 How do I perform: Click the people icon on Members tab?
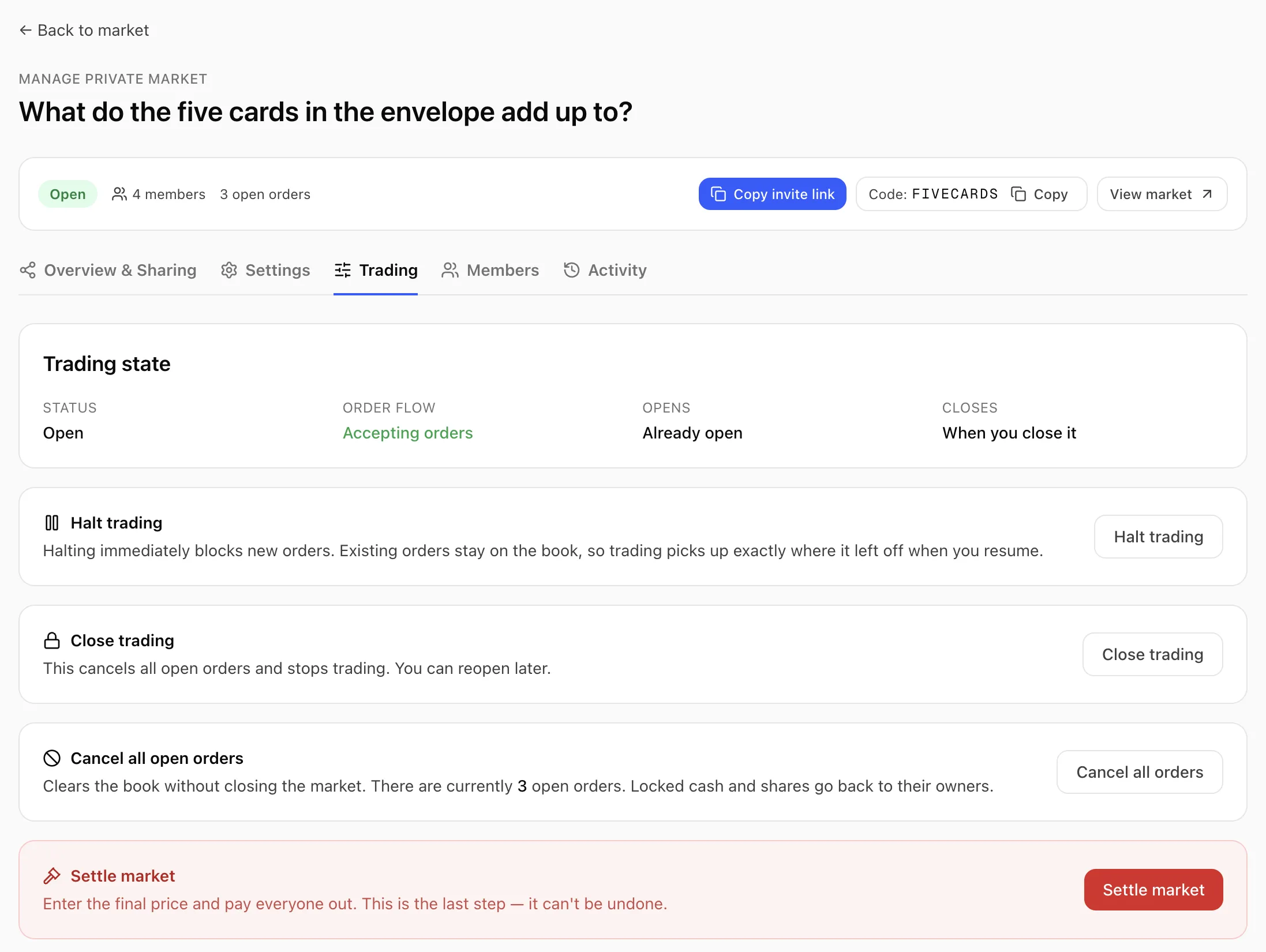click(x=450, y=270)
